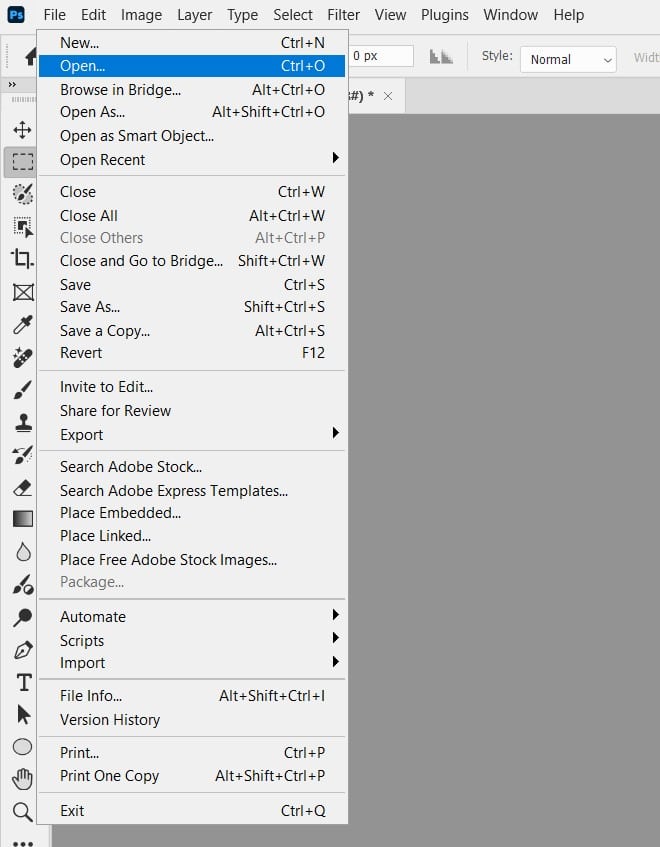Select the Object Selection tool
This screenshot has height=847, width=660.
(22, 227)
